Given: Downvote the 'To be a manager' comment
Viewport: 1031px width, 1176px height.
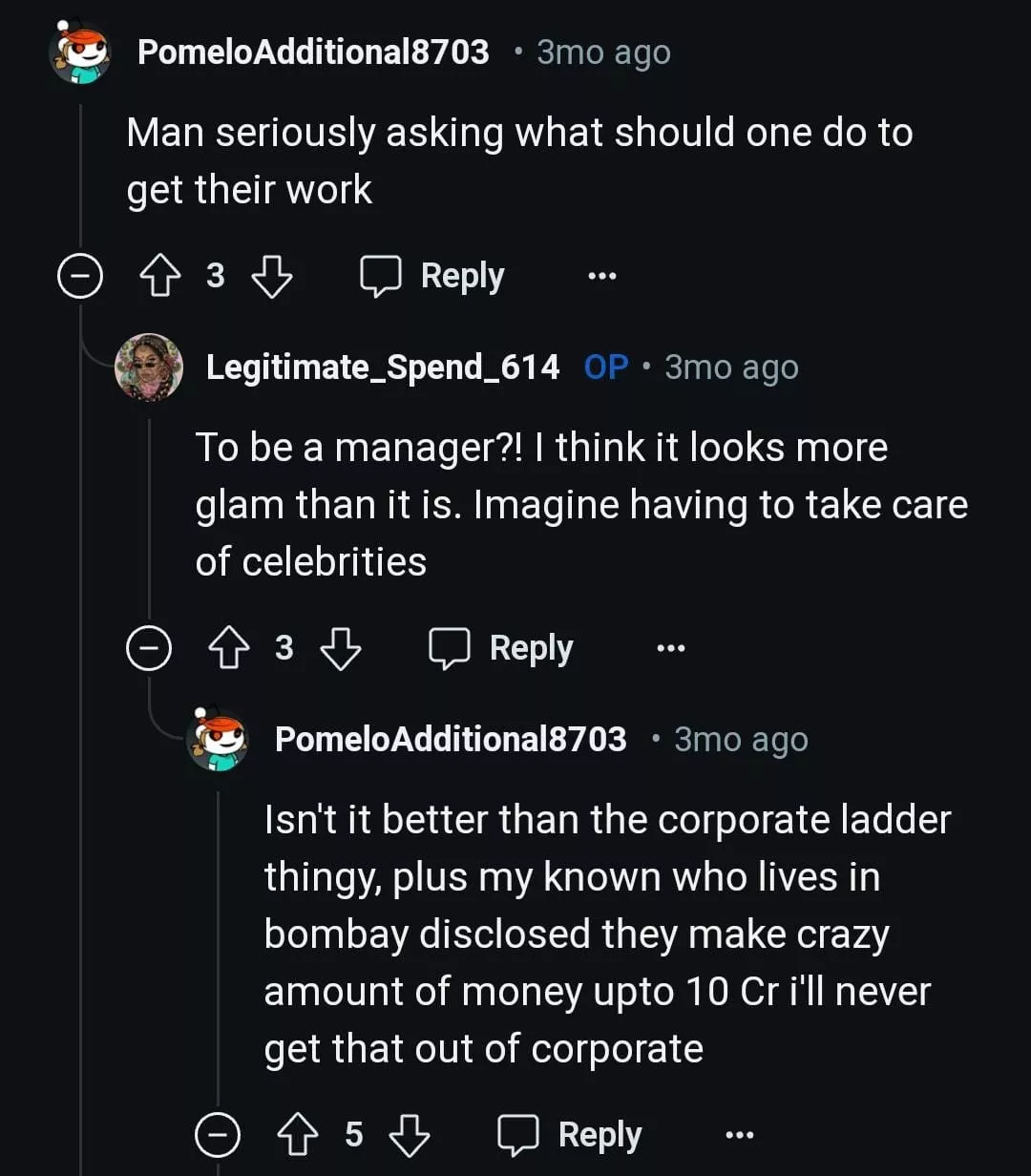Looking at the screenshot, I should [340, 649].
